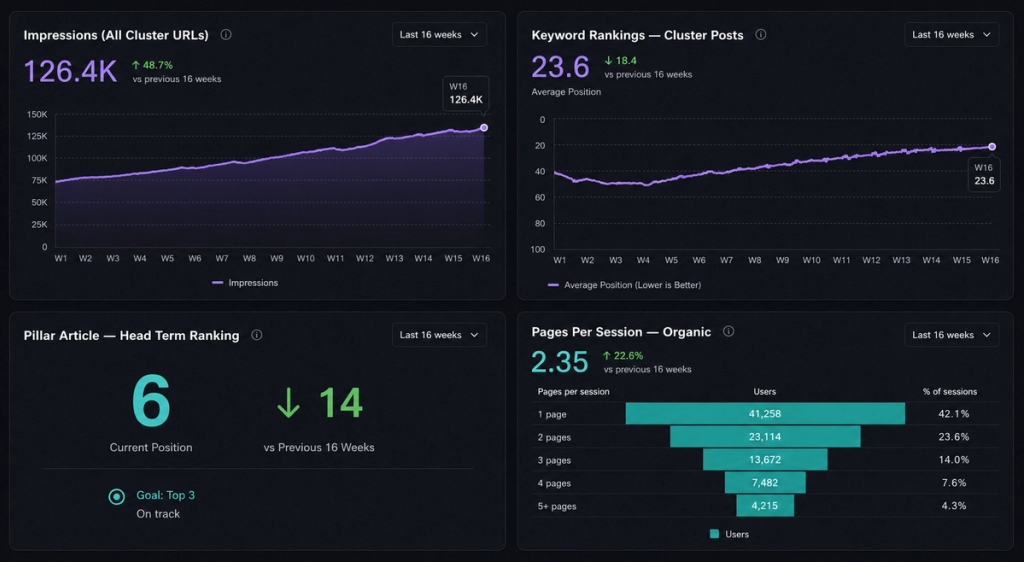Click the 'Goal: Top 3' label
This screenshot has height=562, width=1024.
pos(165,495)
